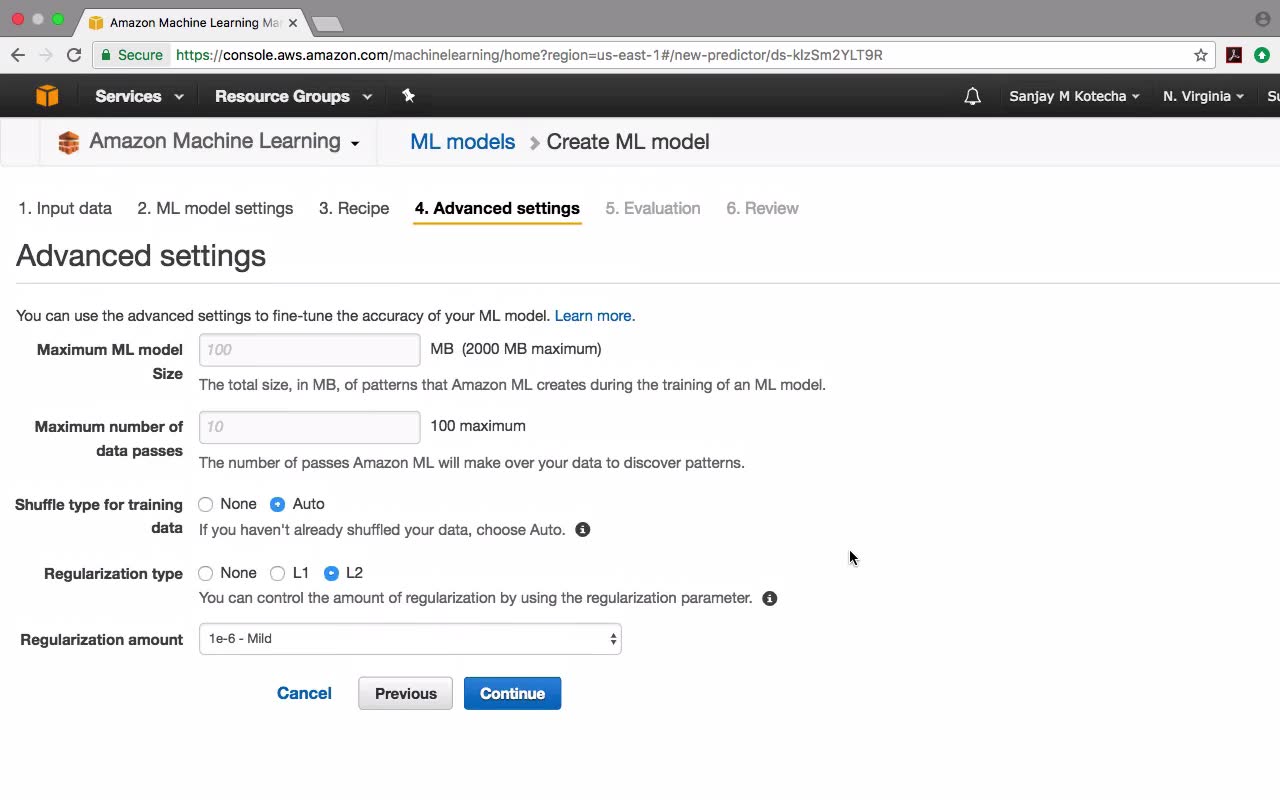Click the Amazon Machine Learning service icon
The height and width of the screenshot is (800, 1280).
point(68,143)
